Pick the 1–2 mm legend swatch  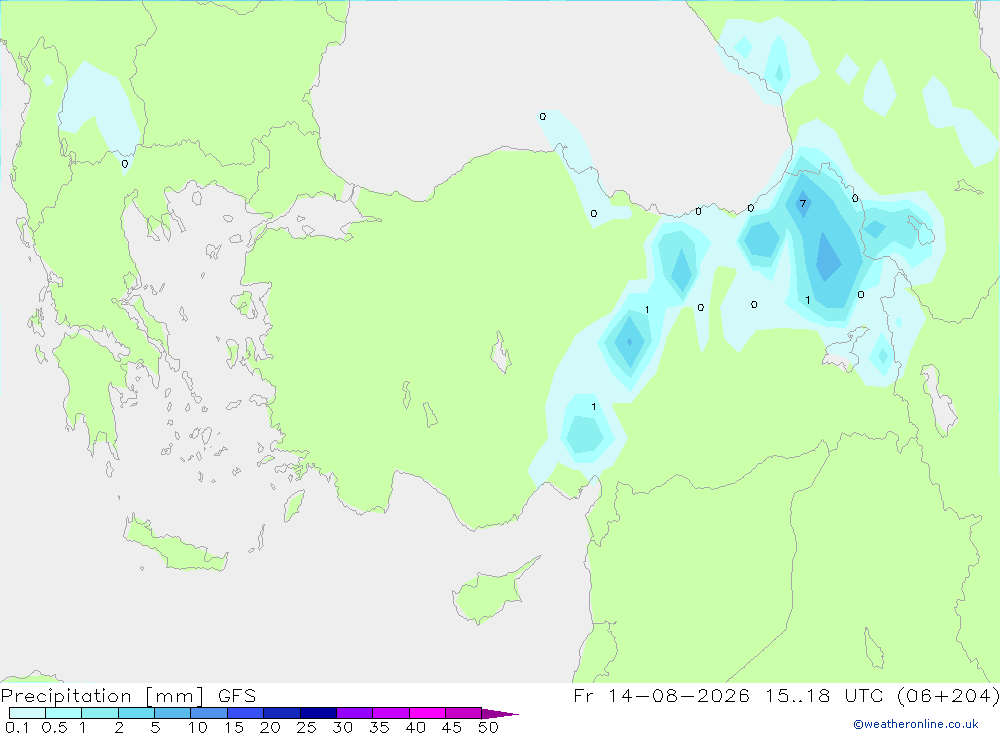100,713
